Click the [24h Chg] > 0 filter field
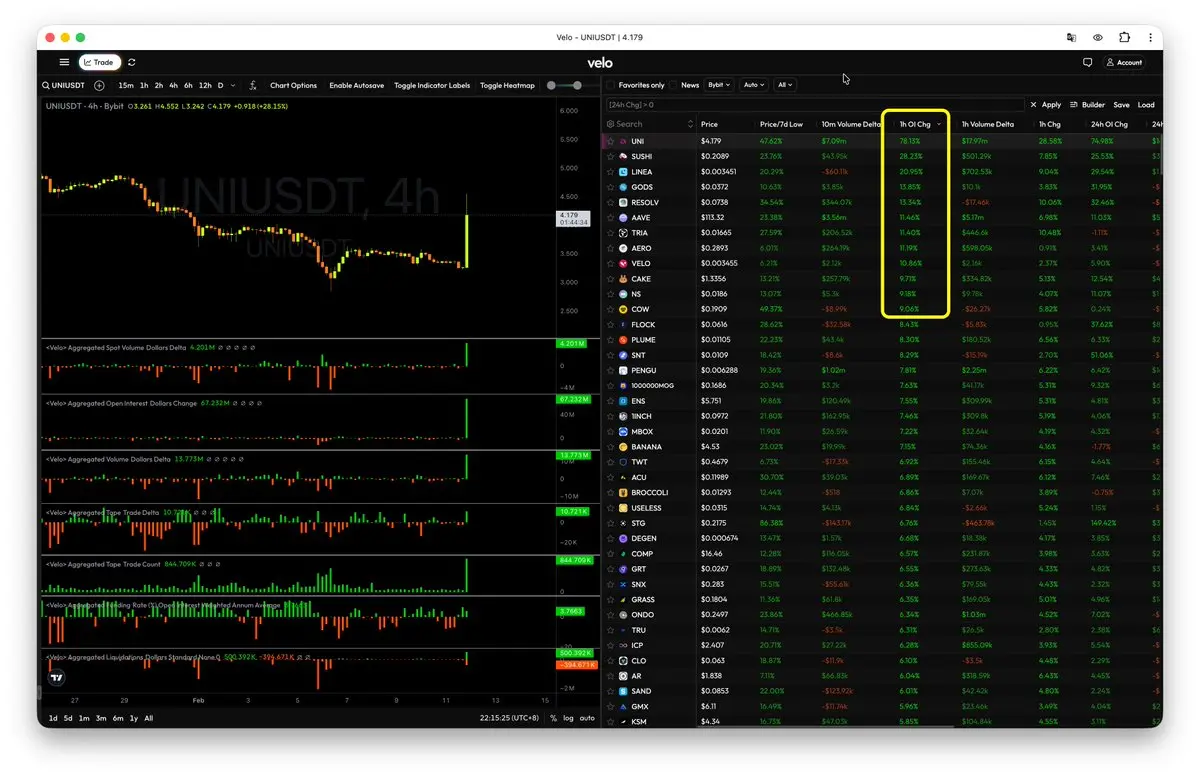This screenshot has height=777, width=1200. coord(816,104)
